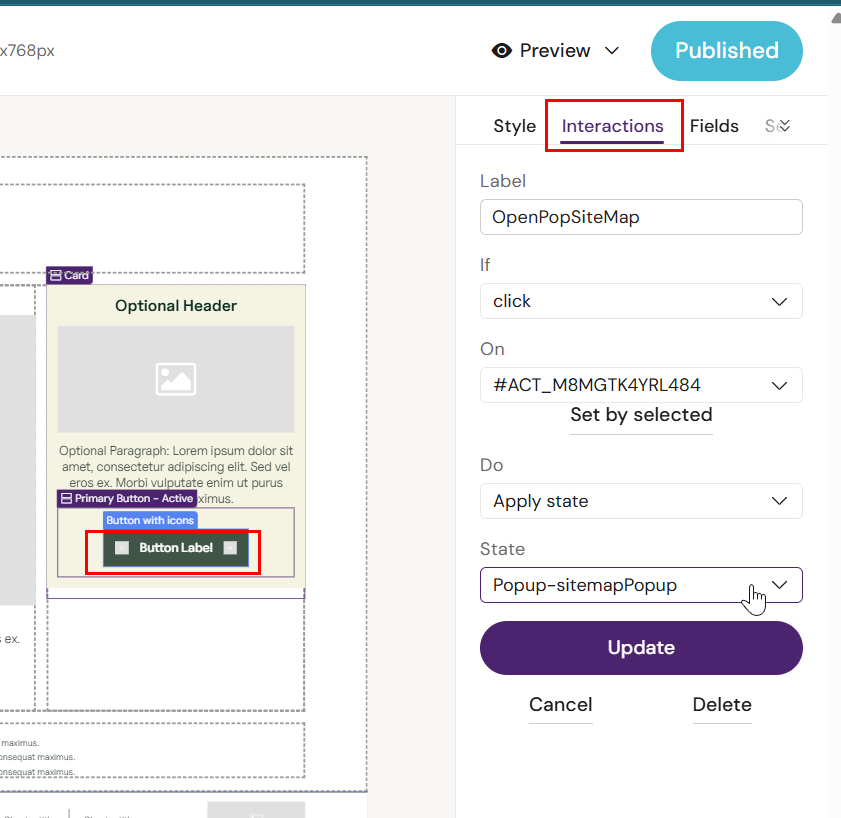Image resolution: width=841 pixels, height=818 pixels.
Task: Click the Cancel link
Action: tap(560, 705)
